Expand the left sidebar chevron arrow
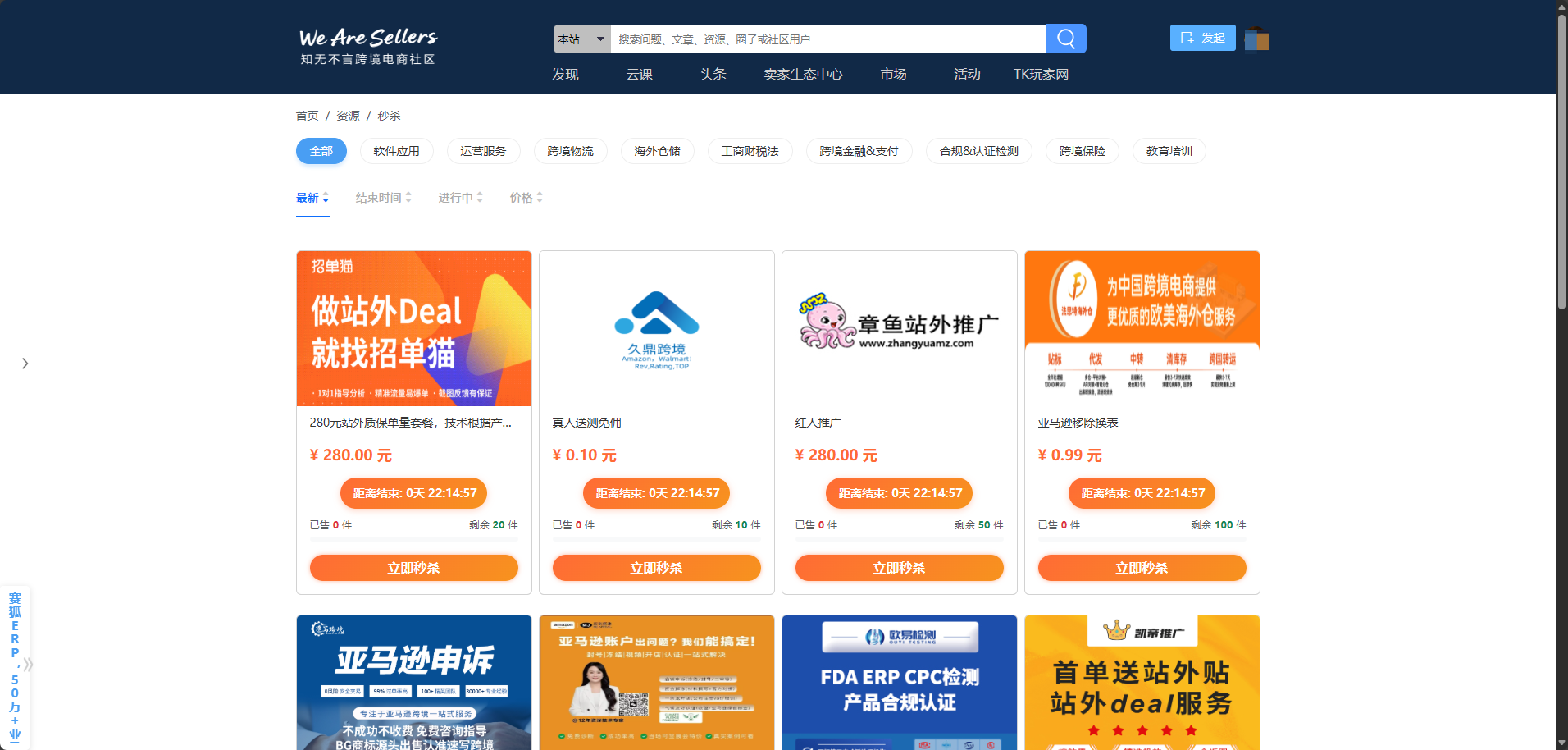 click(x=25, y=364)
